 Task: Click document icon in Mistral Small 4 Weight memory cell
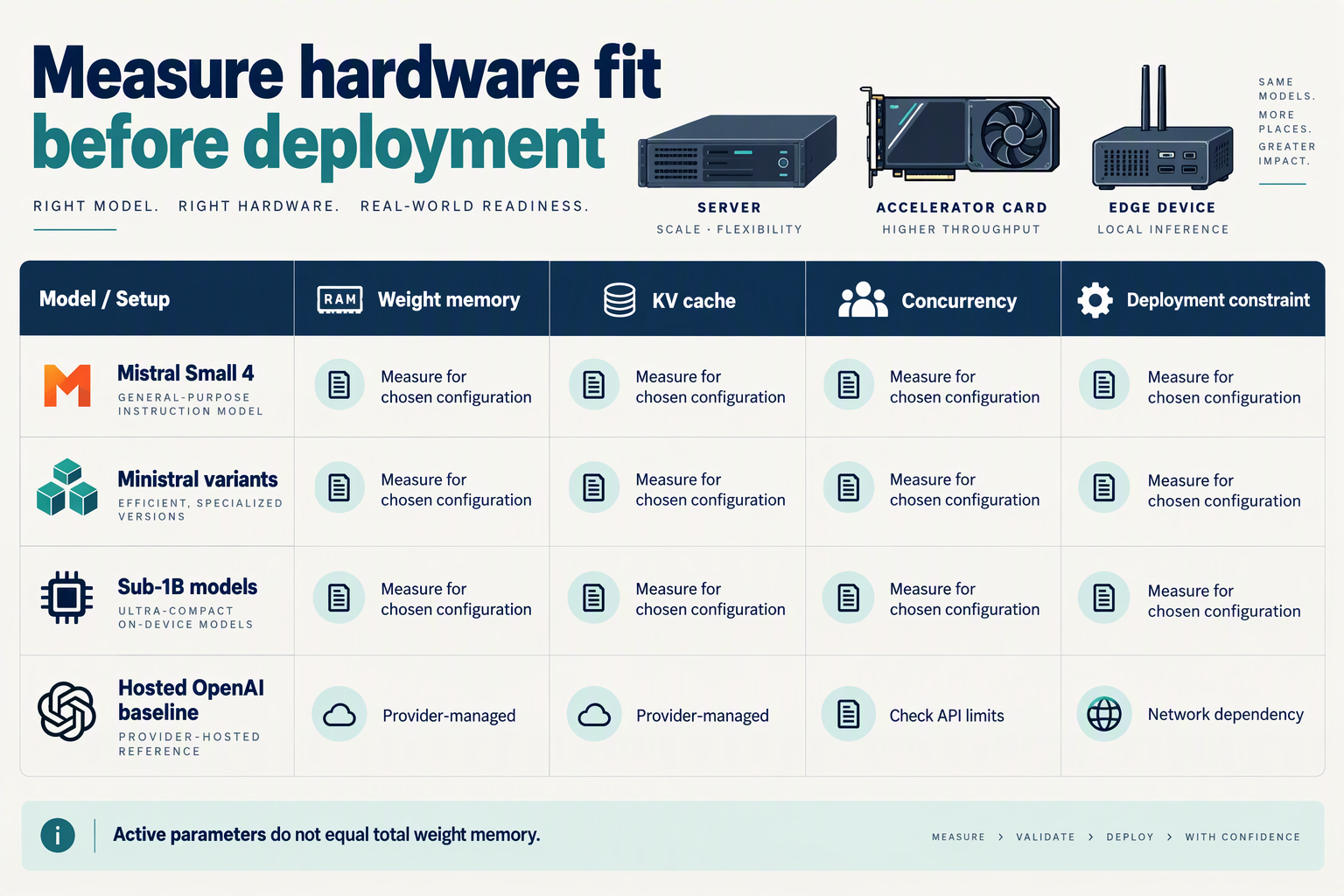(x=339, y=384)
